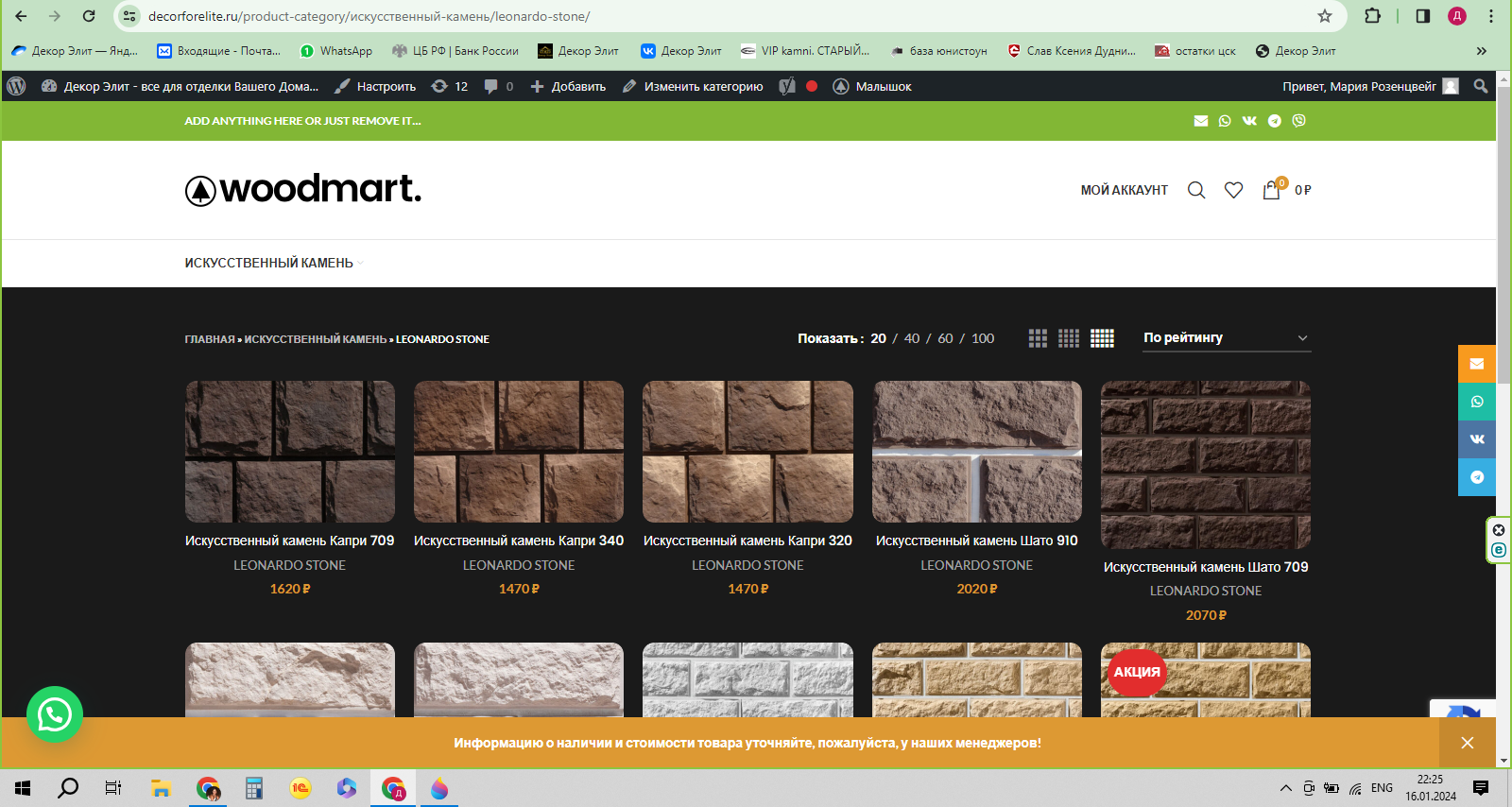This screenshot has width=1512, height=807.
Task: Toggle the browser side panel
Action: tap(1423, 16)
